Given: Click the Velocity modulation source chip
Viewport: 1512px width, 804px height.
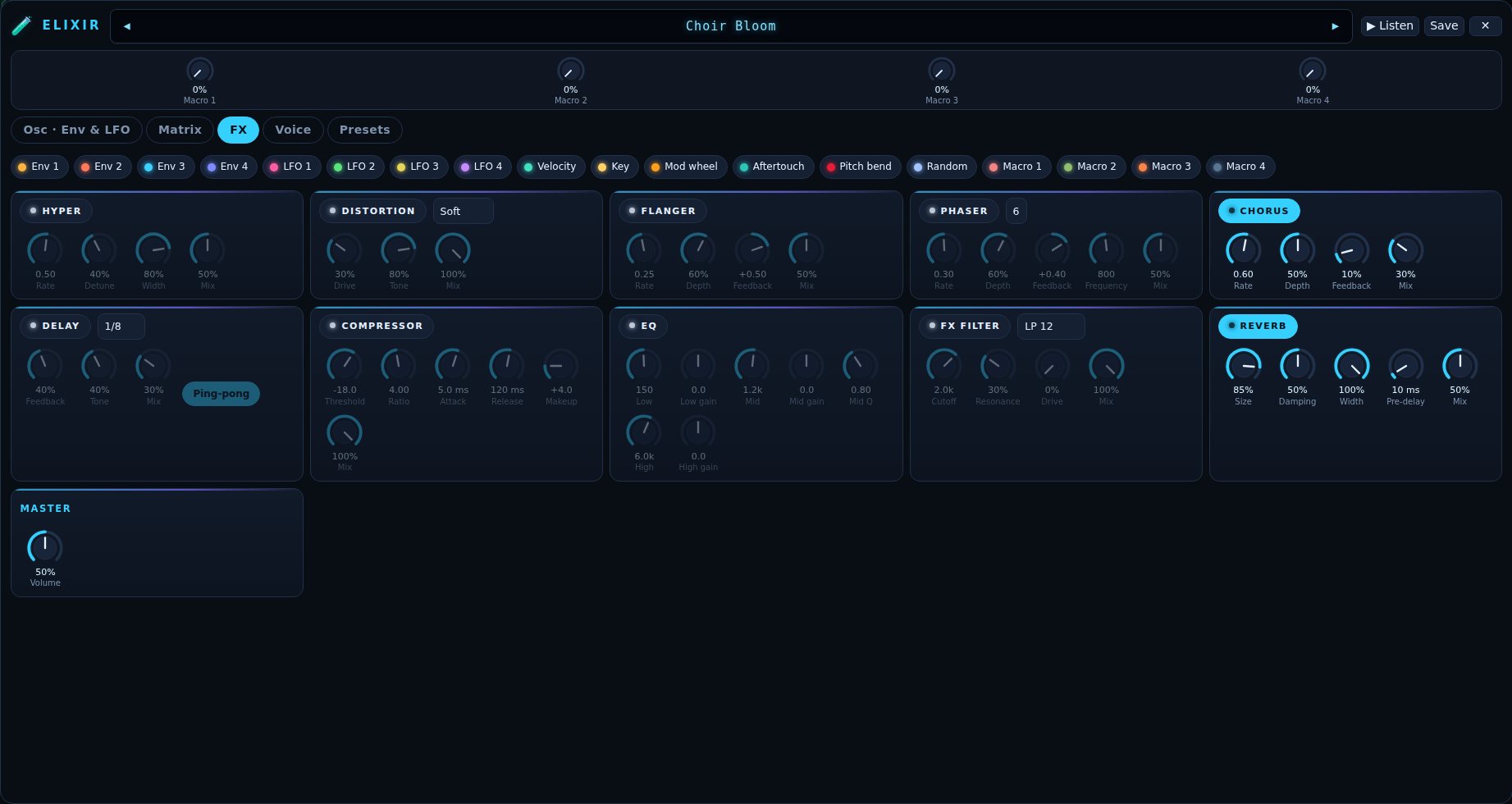Looking at the screenshot, I should 550,167.
